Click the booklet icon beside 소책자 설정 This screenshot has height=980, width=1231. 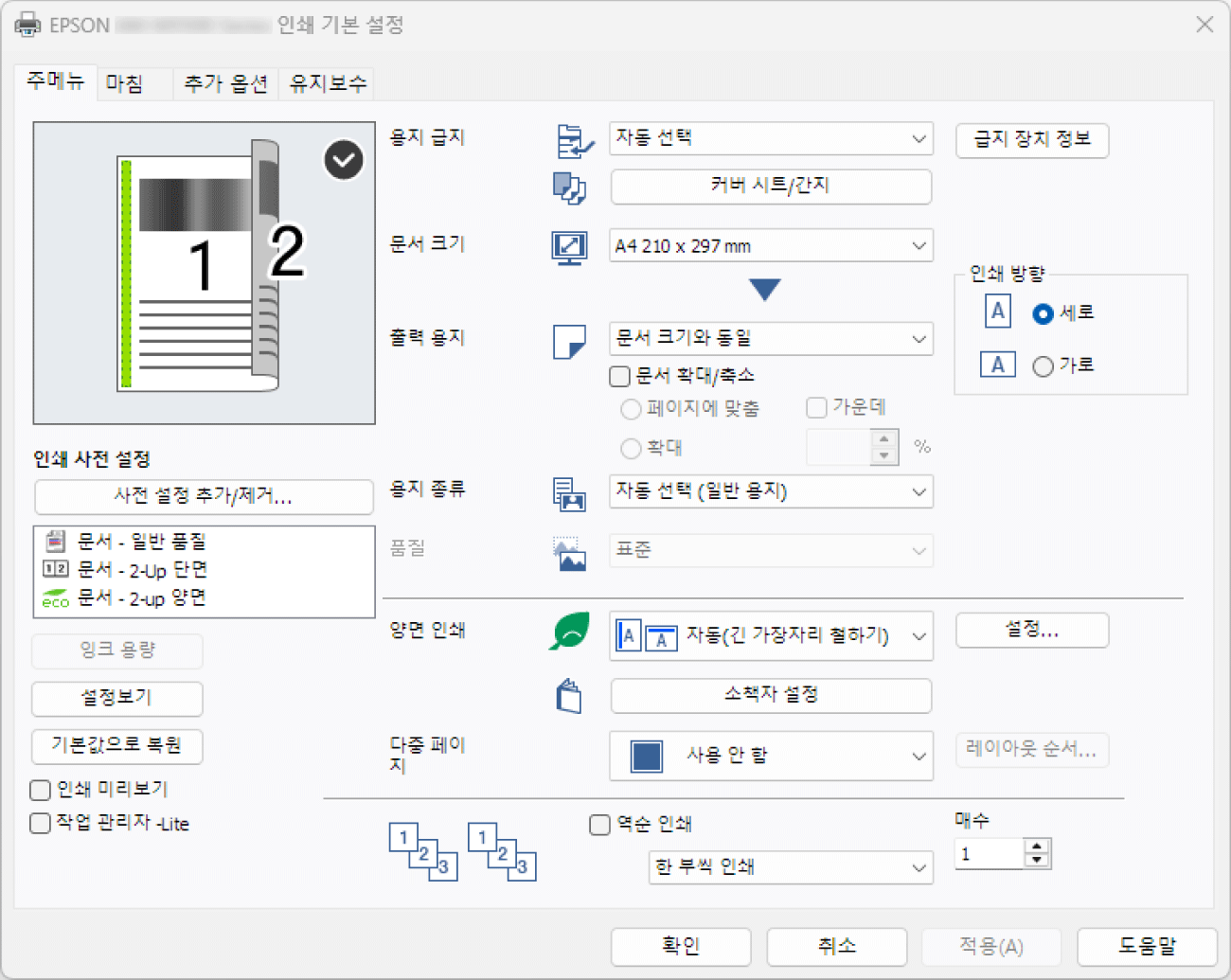coord(569,696)
